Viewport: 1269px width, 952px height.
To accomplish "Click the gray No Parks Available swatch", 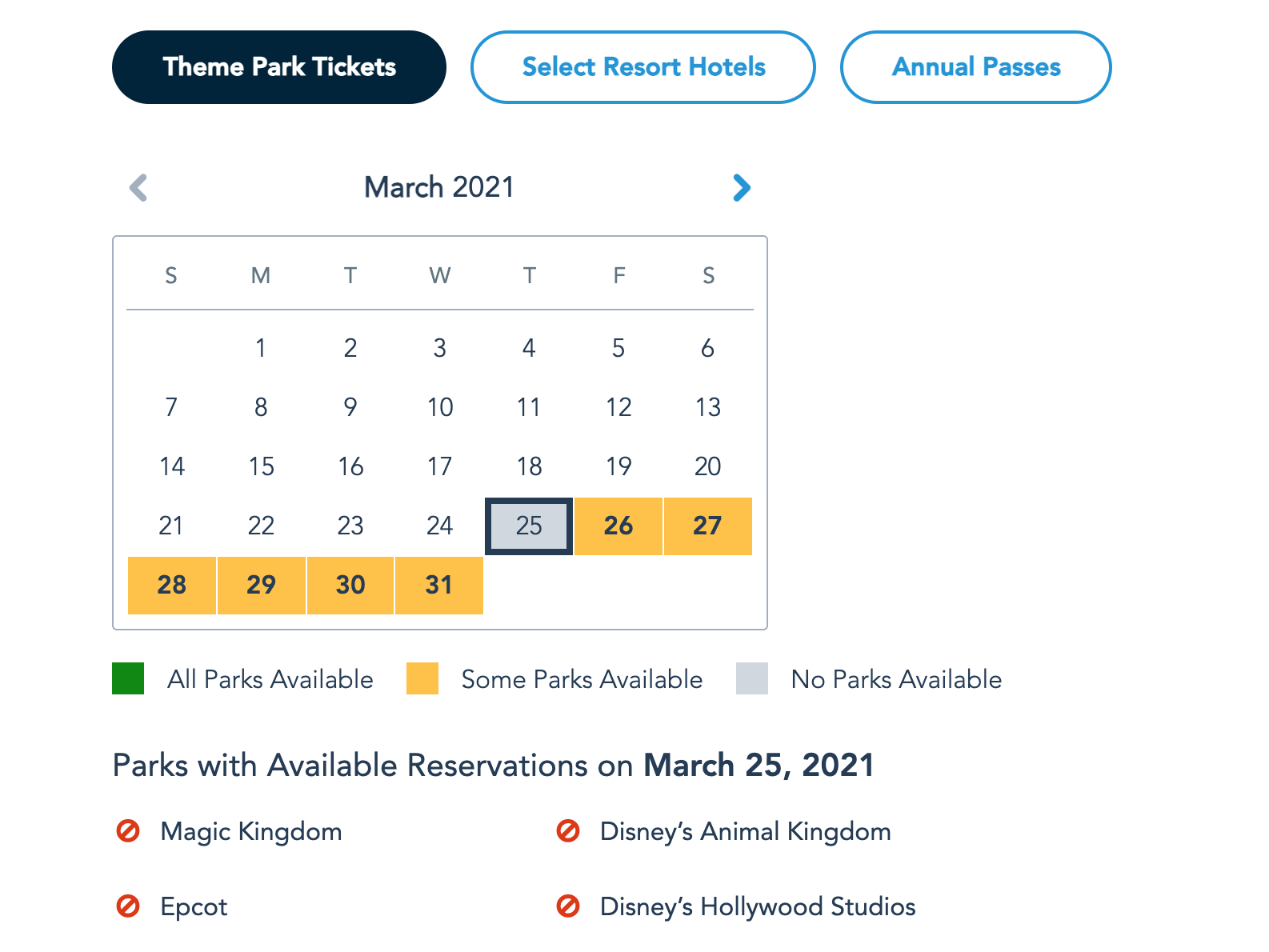I will pyautogui.click(x=752, y=678).
